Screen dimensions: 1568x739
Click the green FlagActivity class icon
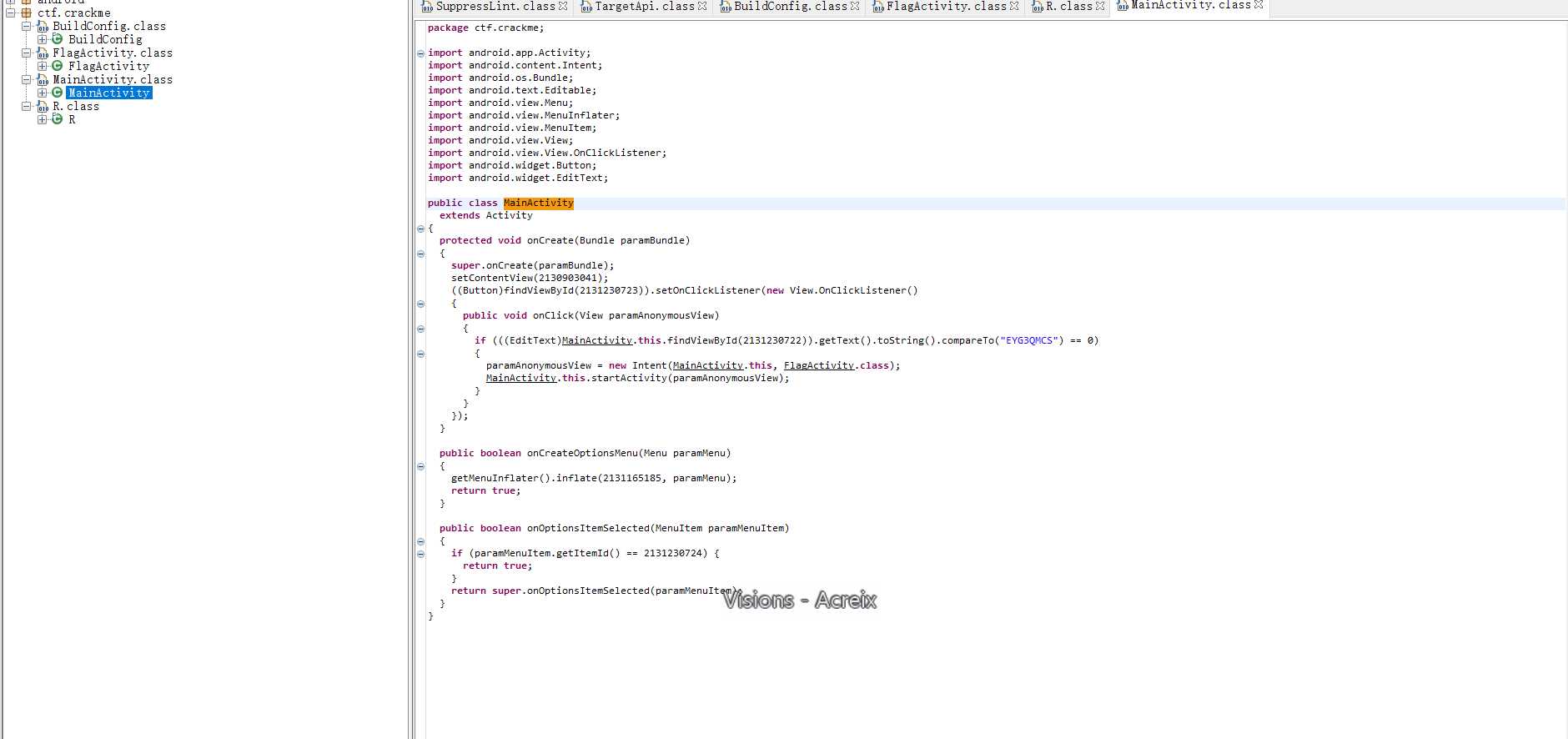pos(58,66)
